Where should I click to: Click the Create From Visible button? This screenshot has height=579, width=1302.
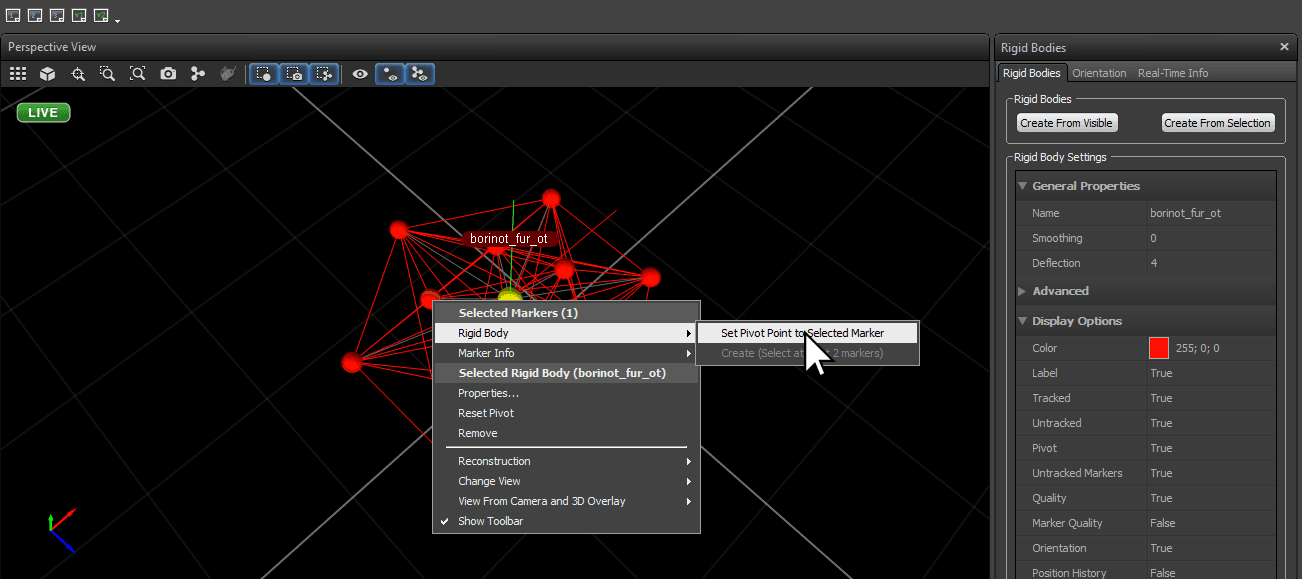pyautogui.click(x=1067, y=123)
